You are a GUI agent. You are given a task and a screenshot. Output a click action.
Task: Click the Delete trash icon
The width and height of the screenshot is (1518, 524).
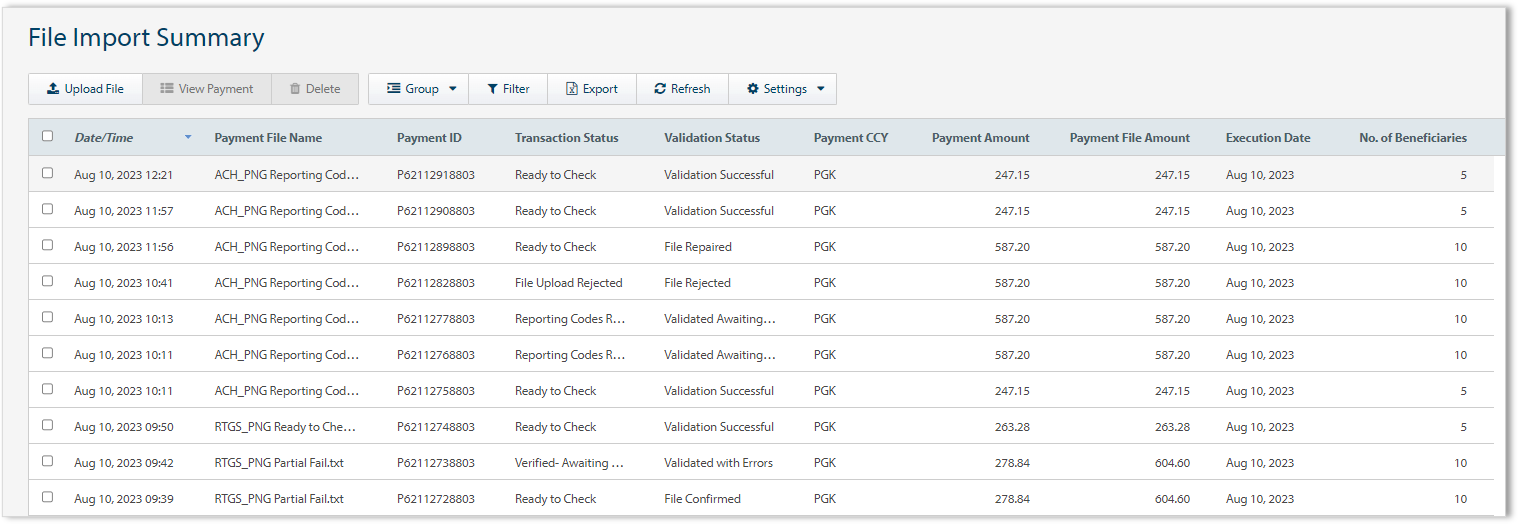295,89
